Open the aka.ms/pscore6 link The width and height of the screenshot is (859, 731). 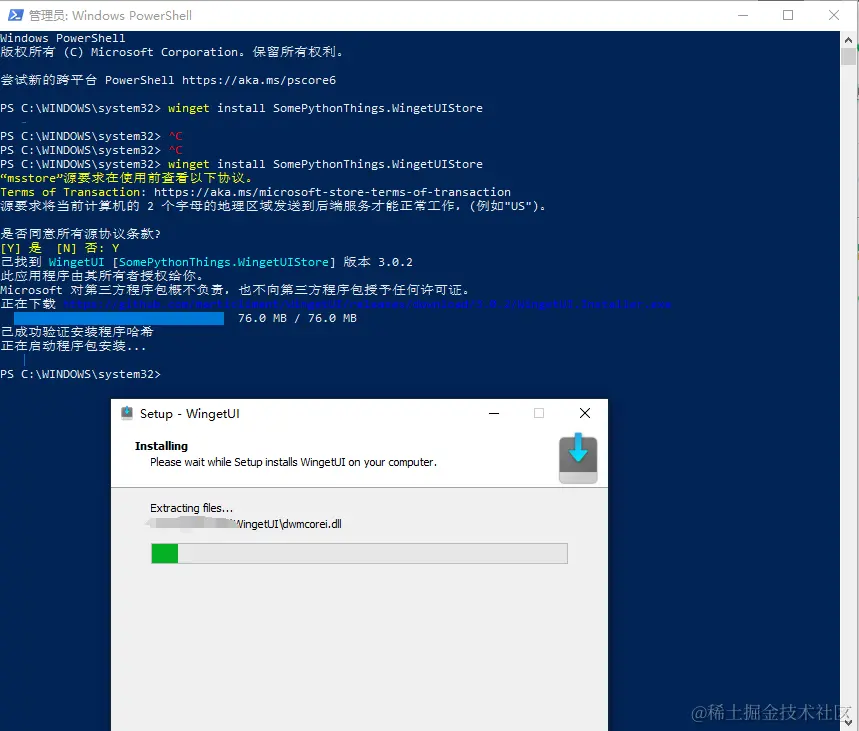(259, 80)
